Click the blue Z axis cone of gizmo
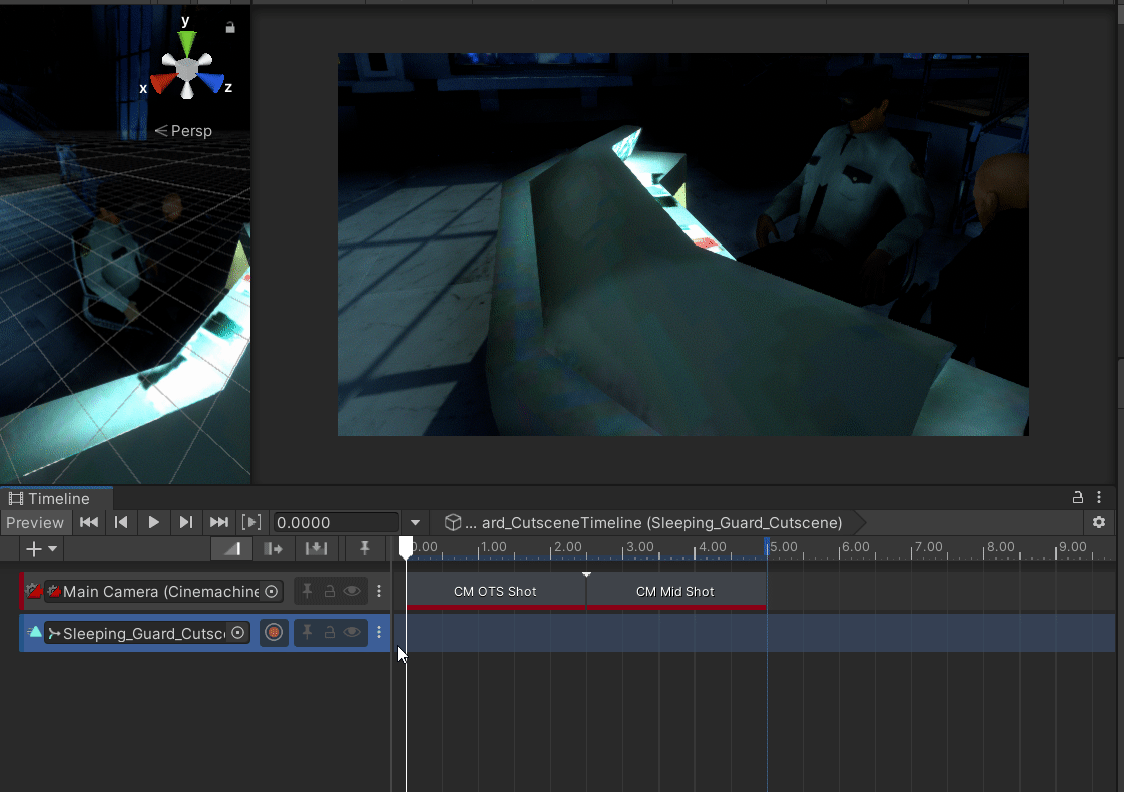 (211, 82)
